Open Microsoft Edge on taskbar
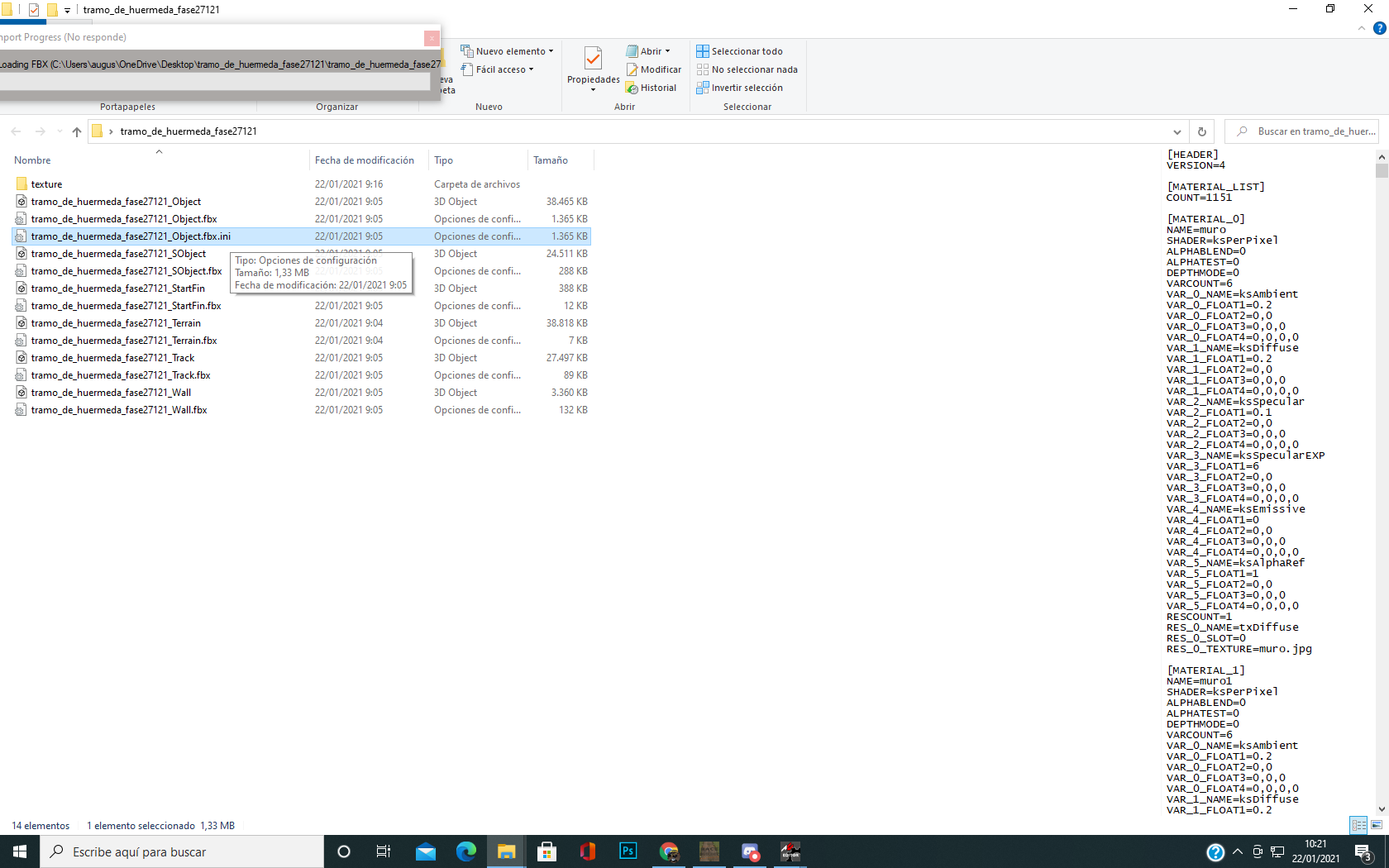 [x=466, y=851]
